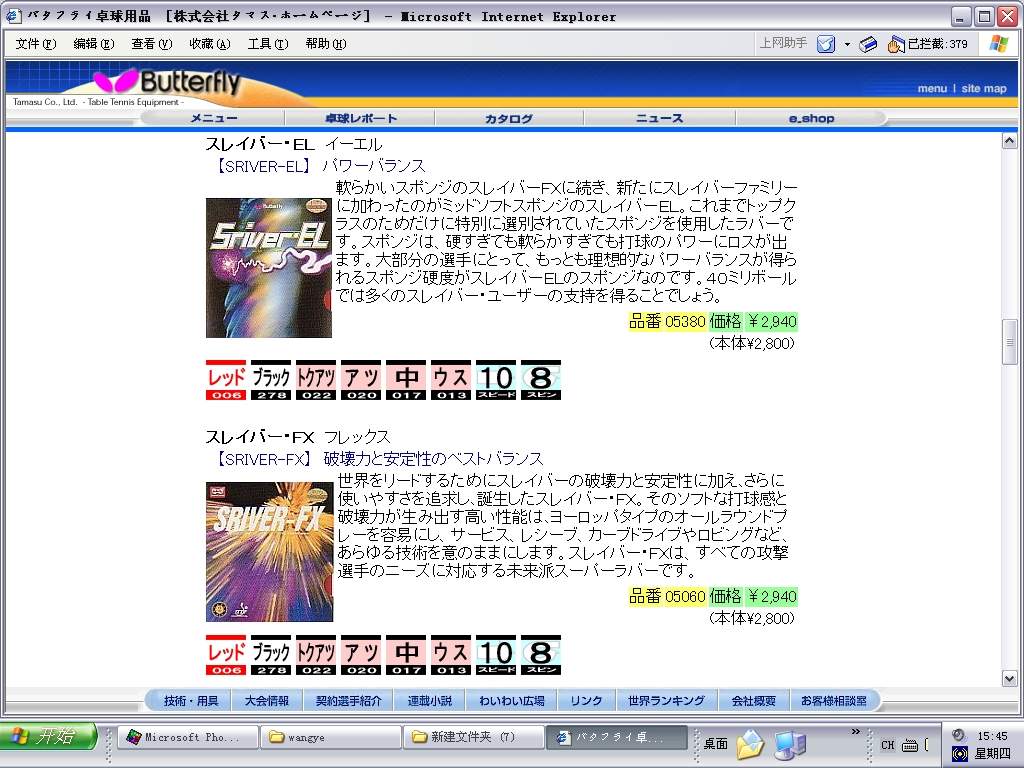Click トクアツ 022 icon under Sriver-EL
1024x768 pixels.
316,379
